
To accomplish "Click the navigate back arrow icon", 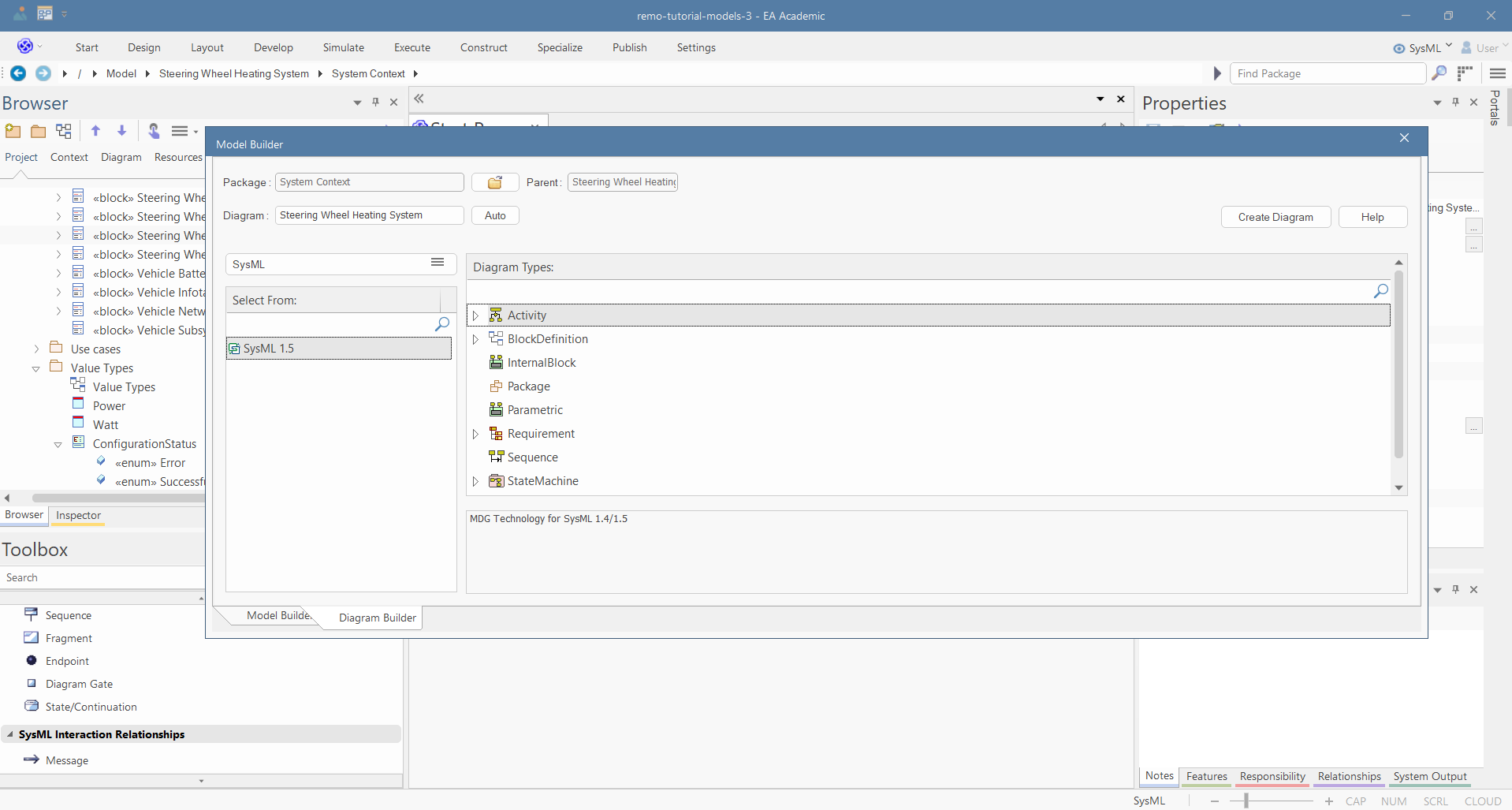I will tap(18, 73).
